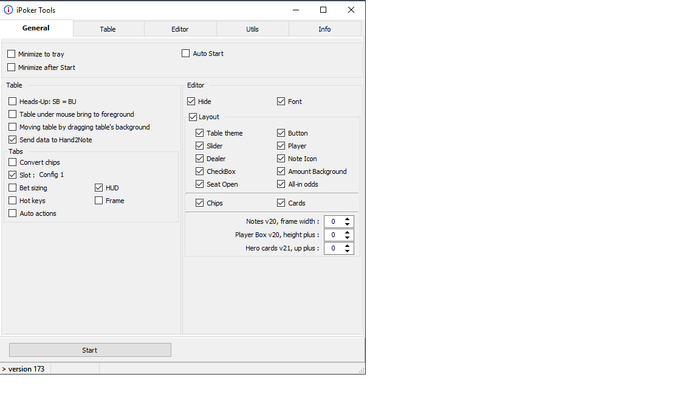Disable Seat Open checkbox

[200, 184]
